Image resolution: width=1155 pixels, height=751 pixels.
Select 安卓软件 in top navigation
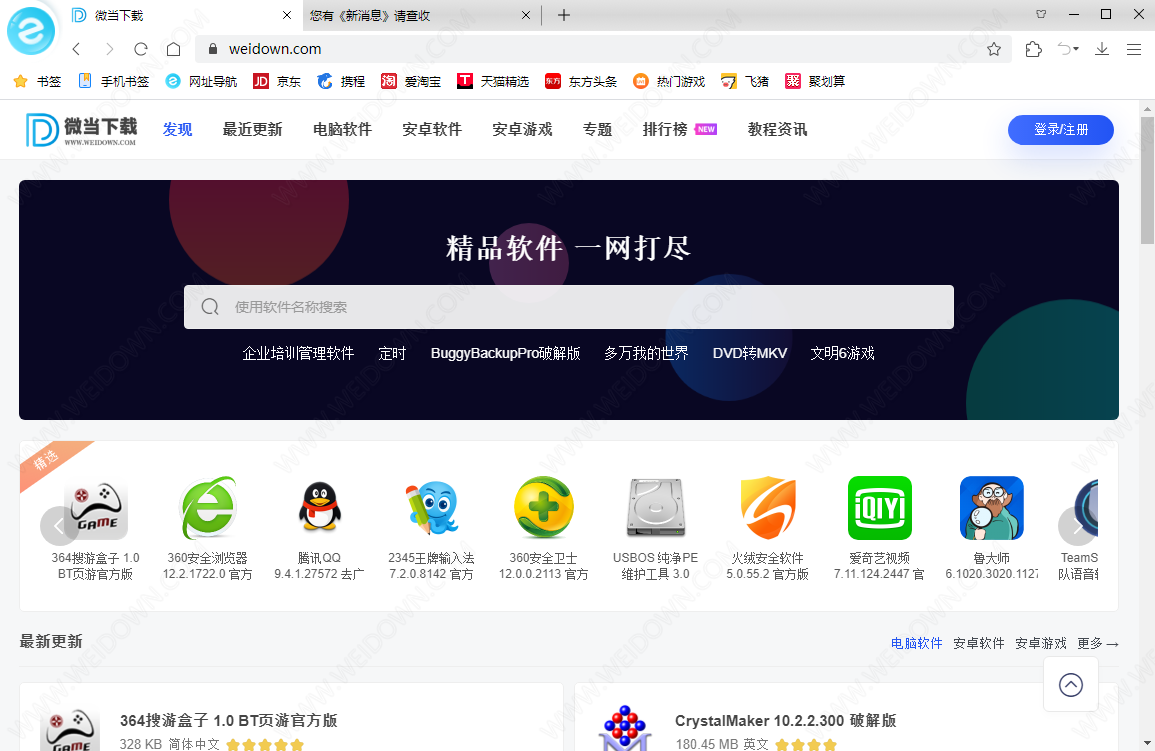point(432,130)
